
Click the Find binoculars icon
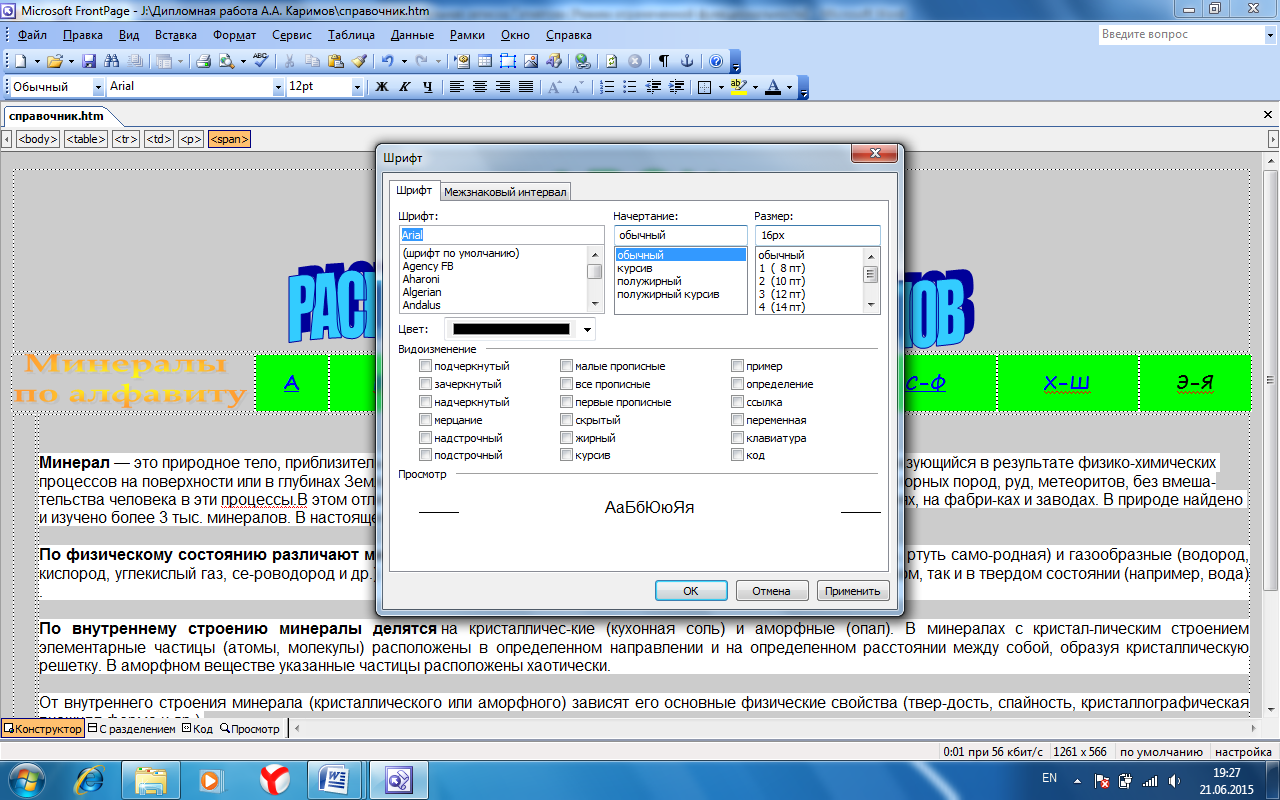point(111,61)
